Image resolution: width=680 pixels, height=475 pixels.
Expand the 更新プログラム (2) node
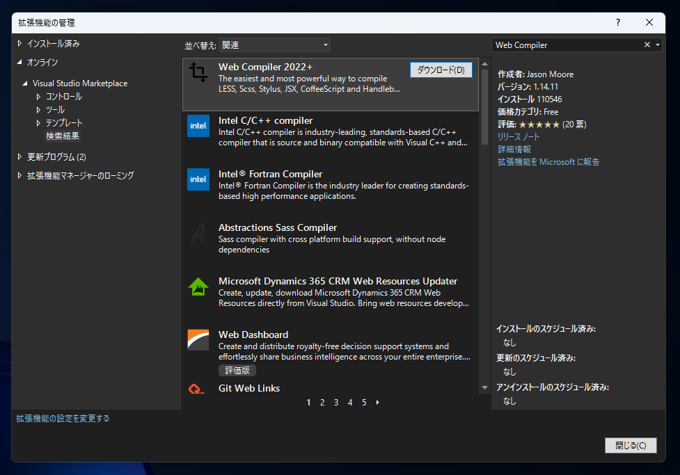tap(20, 157)
